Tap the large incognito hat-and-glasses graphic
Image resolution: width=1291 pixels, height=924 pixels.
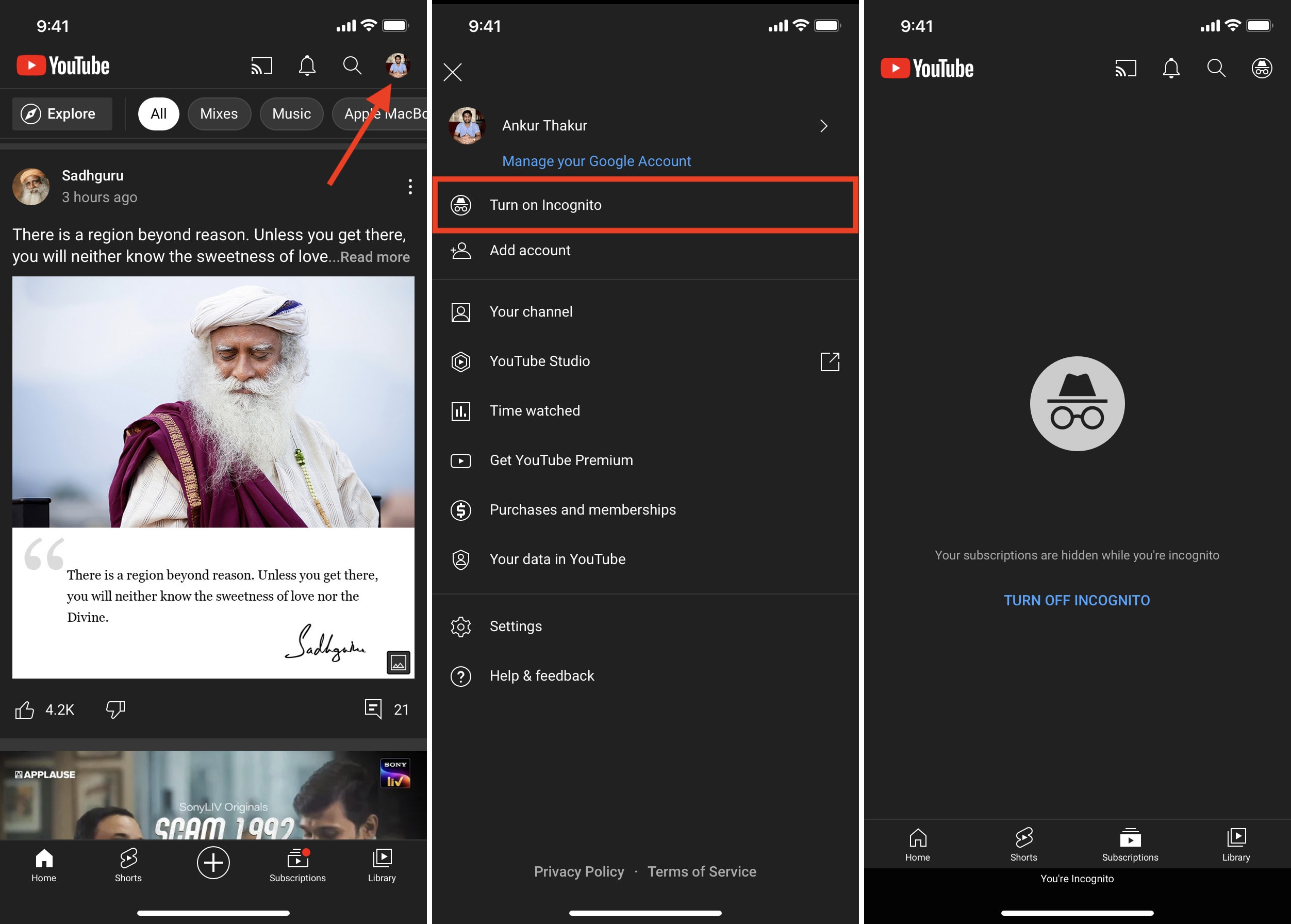point(1077,403)
